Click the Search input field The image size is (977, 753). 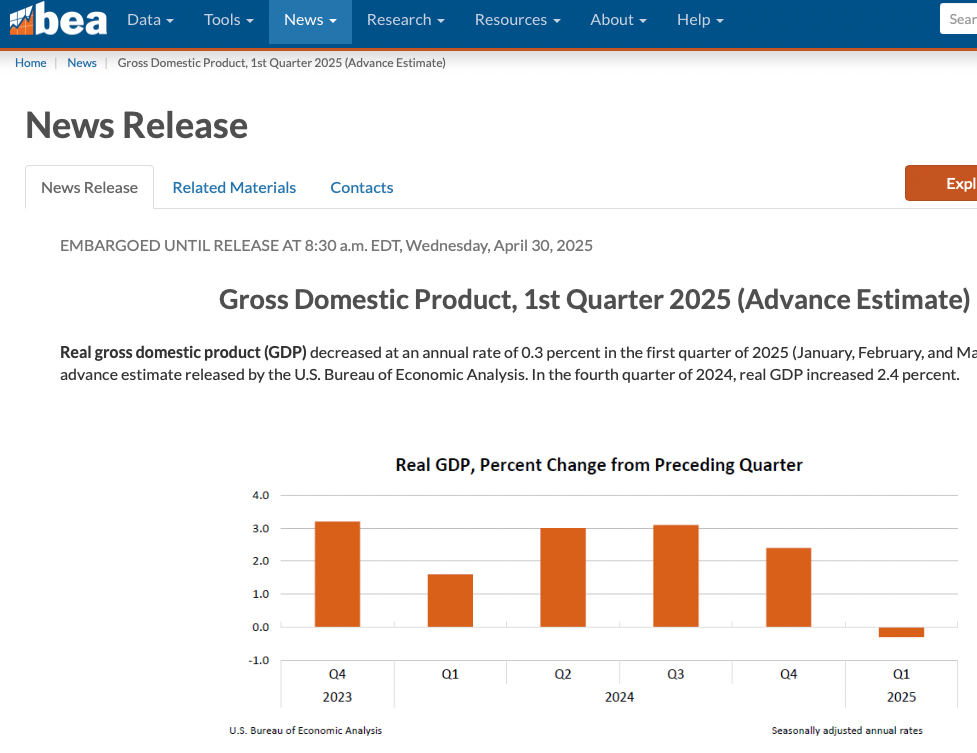click(x=958, y=20)
